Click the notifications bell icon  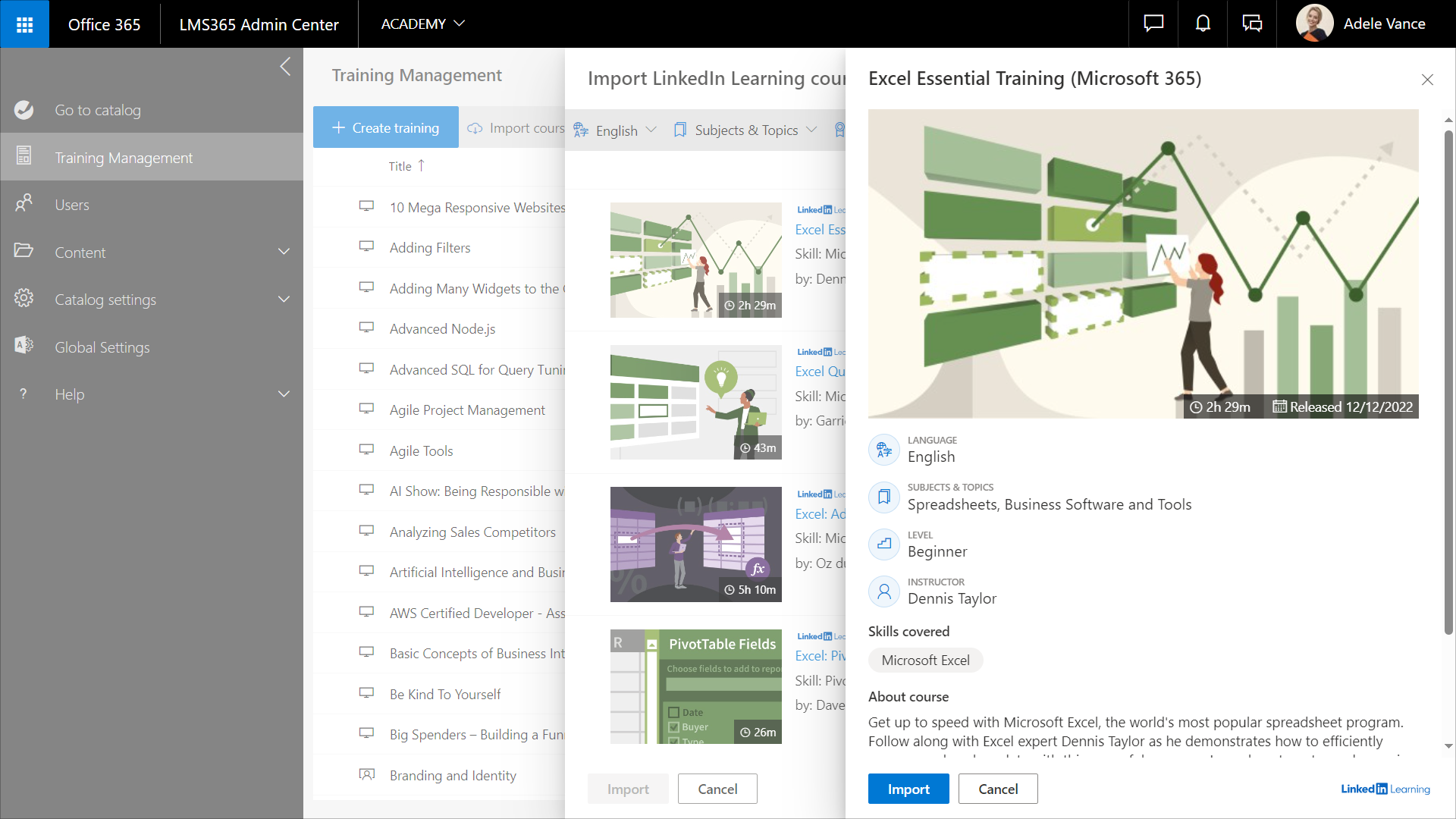click(x=1203, y=24)
